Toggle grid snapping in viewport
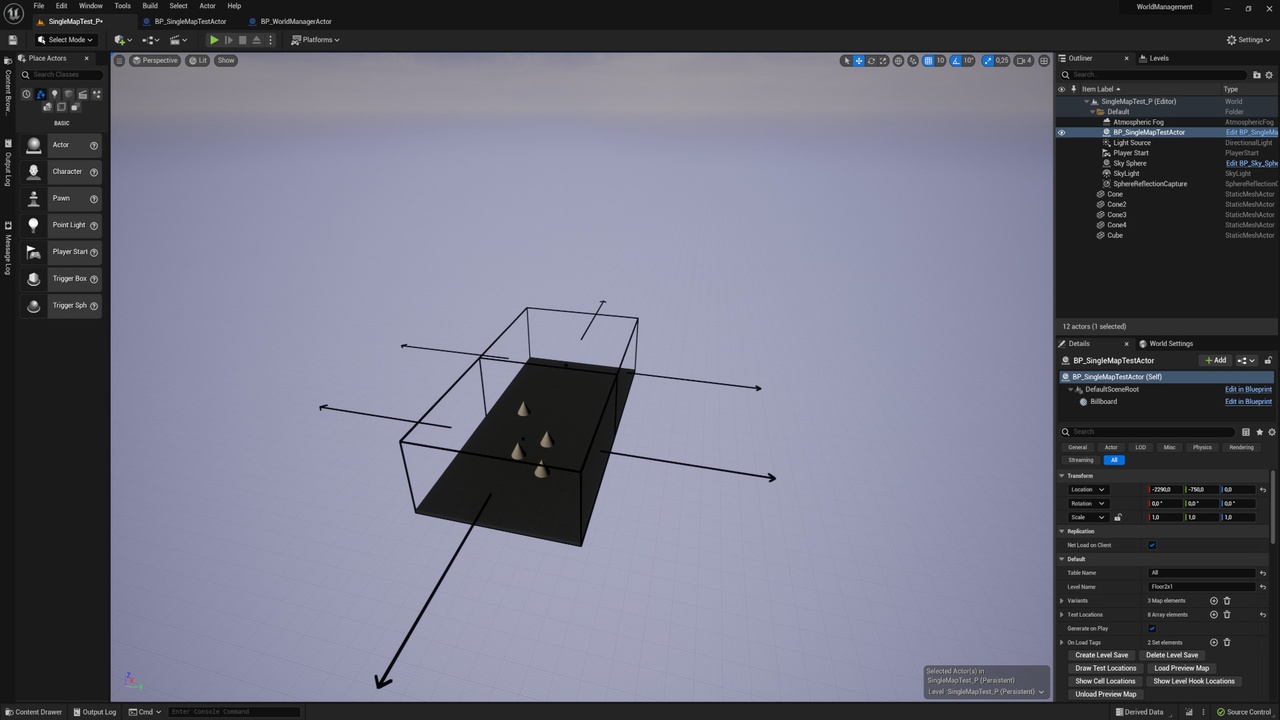This screenshot has width=1280, height=720. 928,61
